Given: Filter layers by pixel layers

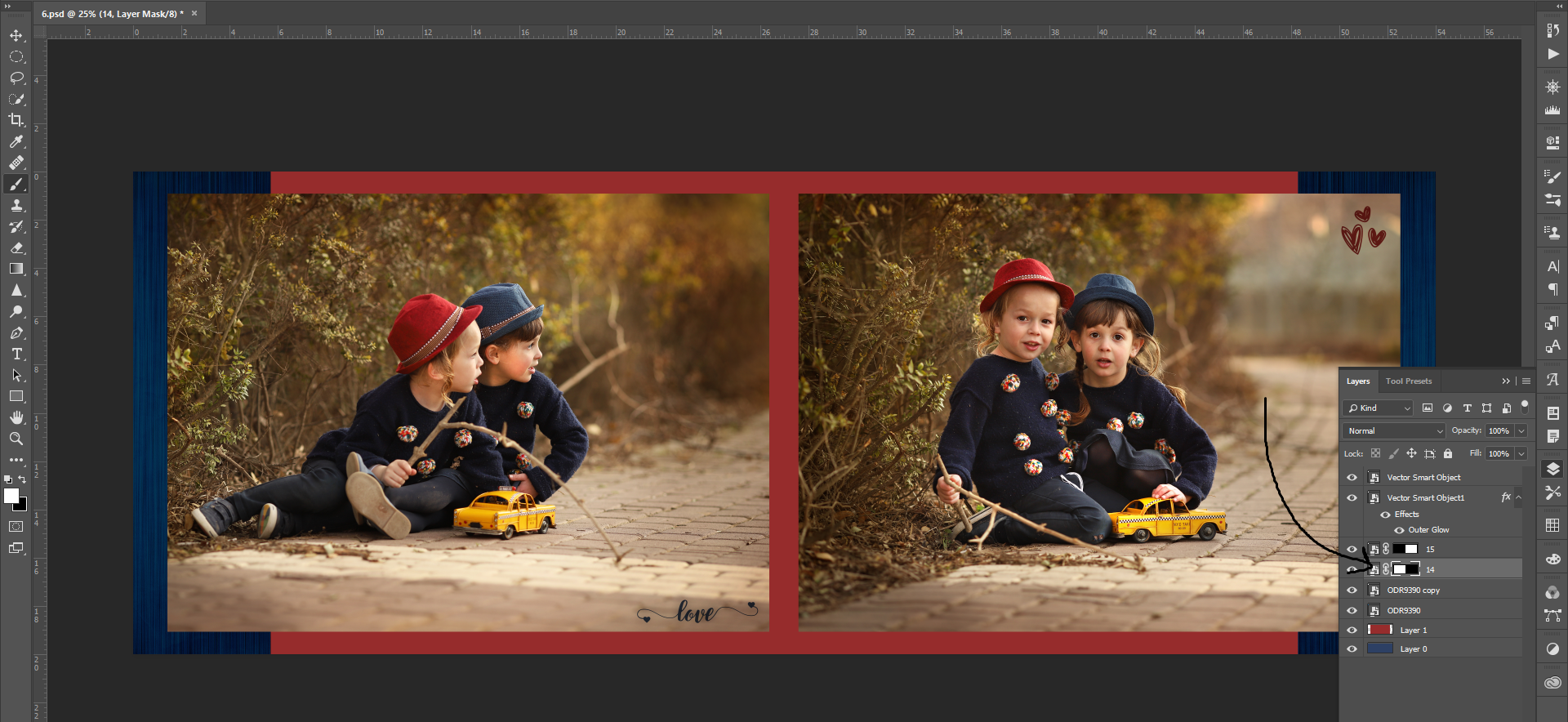Looking at the screenshot, I should pos(1428,408).
